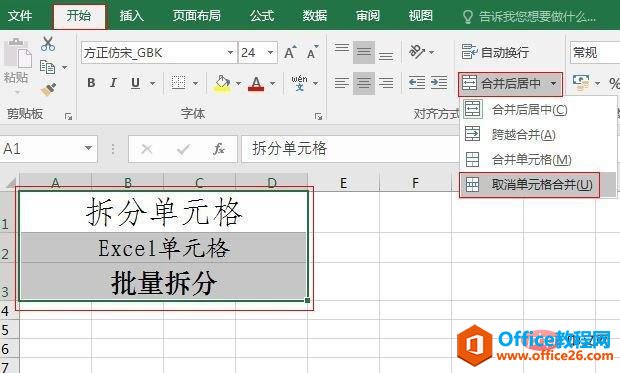The width and height of the screenshot is (620, 373).
Task: Switch to the 插入 tab
Action: (132, 16)
